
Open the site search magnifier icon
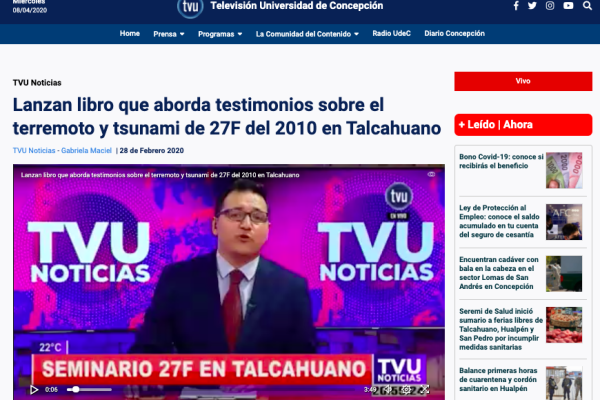[587, 6]
